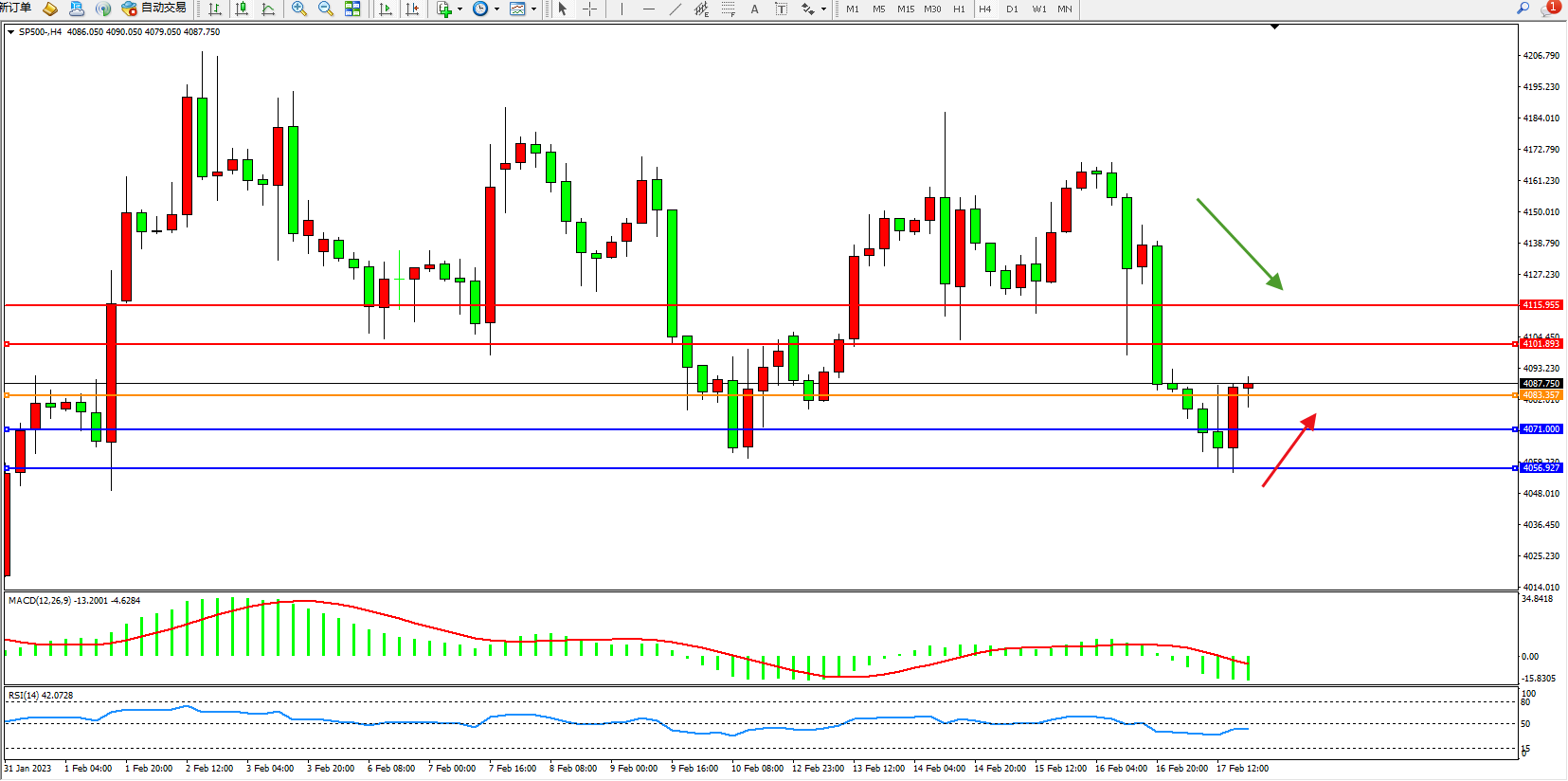Screen dimensions: 1568x781
Task: Expand the chart templates dropdown arrow
Action: click(533, 9)
